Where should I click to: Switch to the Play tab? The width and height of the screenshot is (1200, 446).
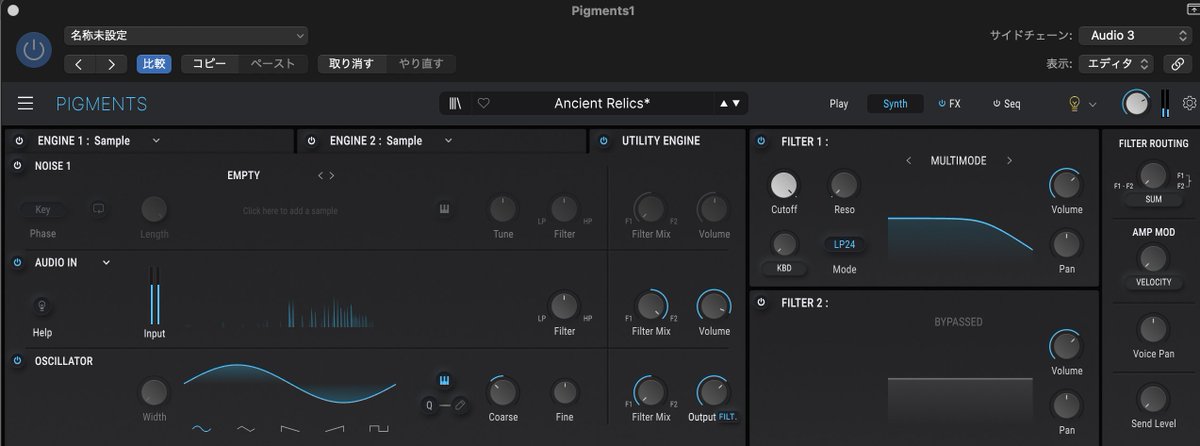[x=838, y=103]
